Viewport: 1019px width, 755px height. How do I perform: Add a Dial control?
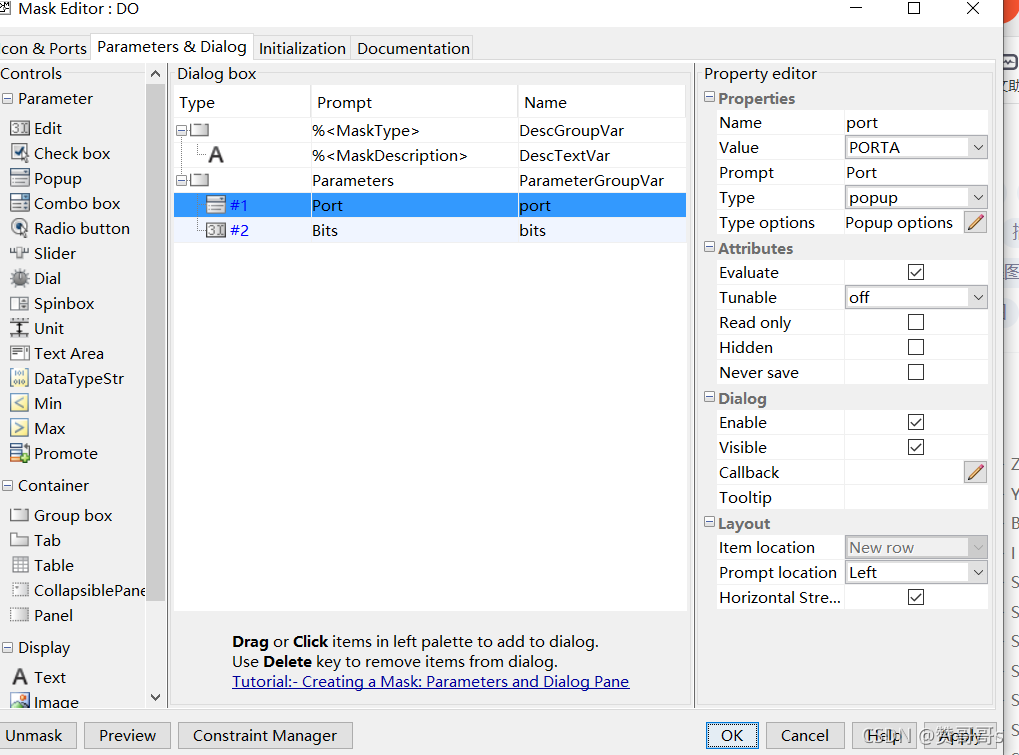click(x=36, y=278)
